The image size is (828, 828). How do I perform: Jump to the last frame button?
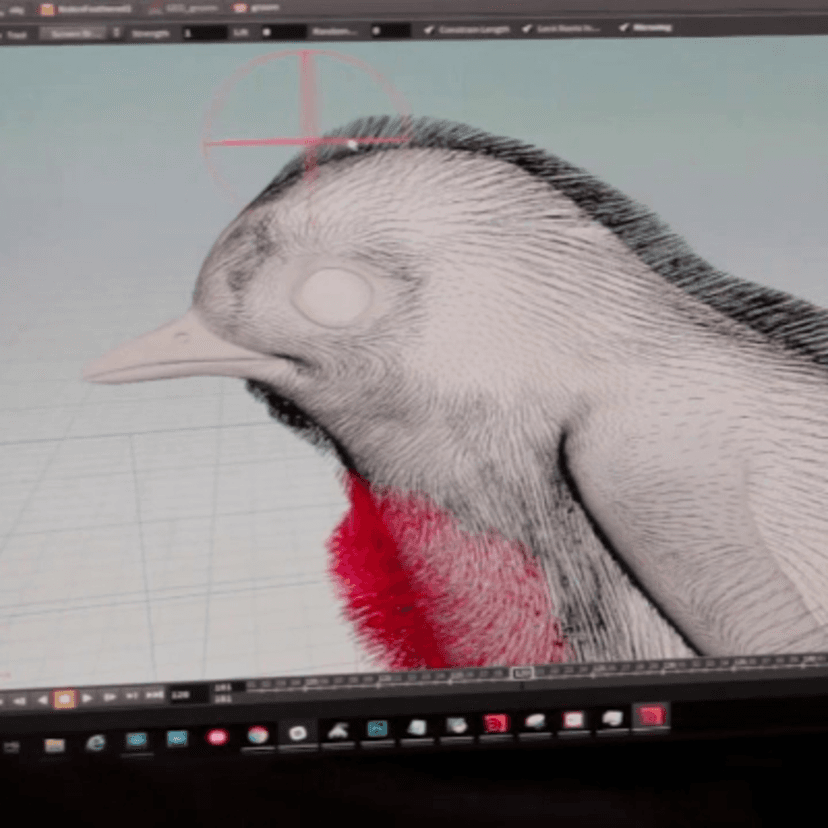click(153, 695)
